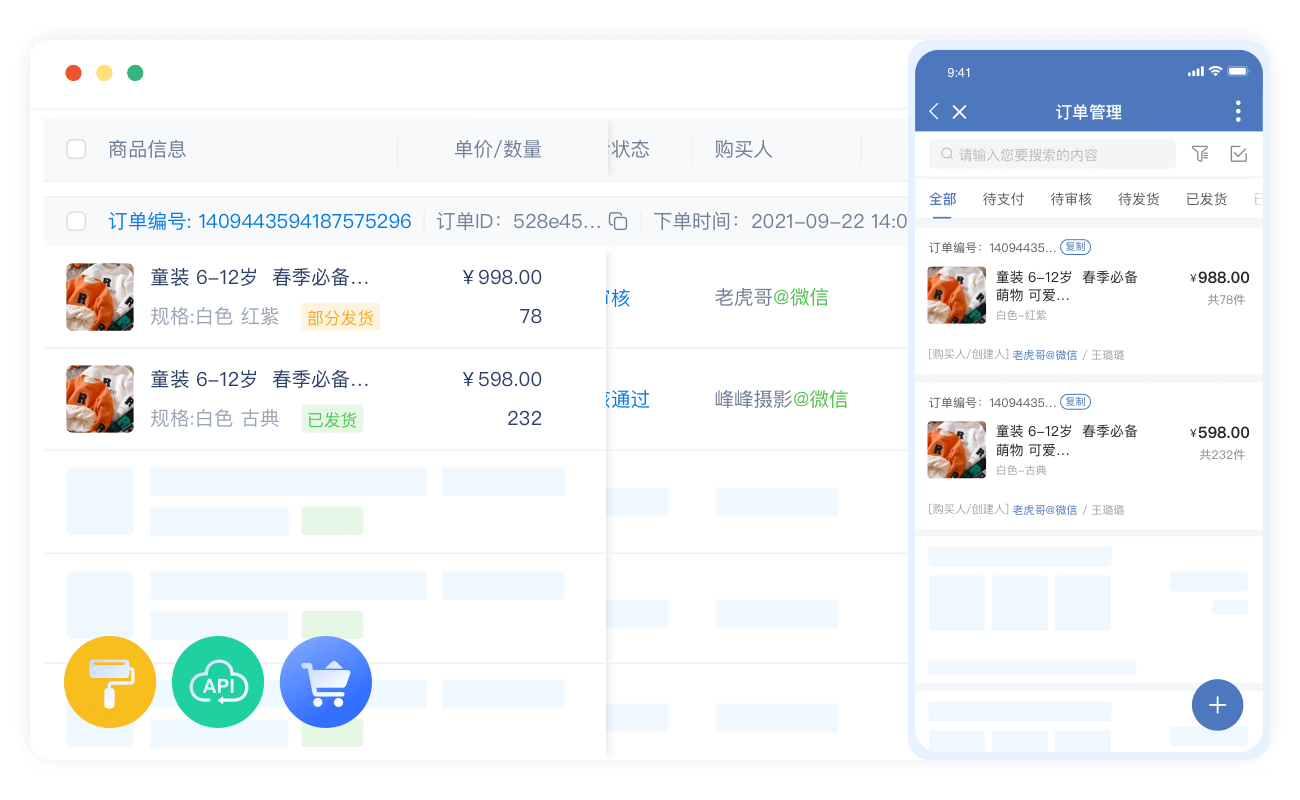
Task: Click the green macOS maximize dot
Action: coord(135,73)
